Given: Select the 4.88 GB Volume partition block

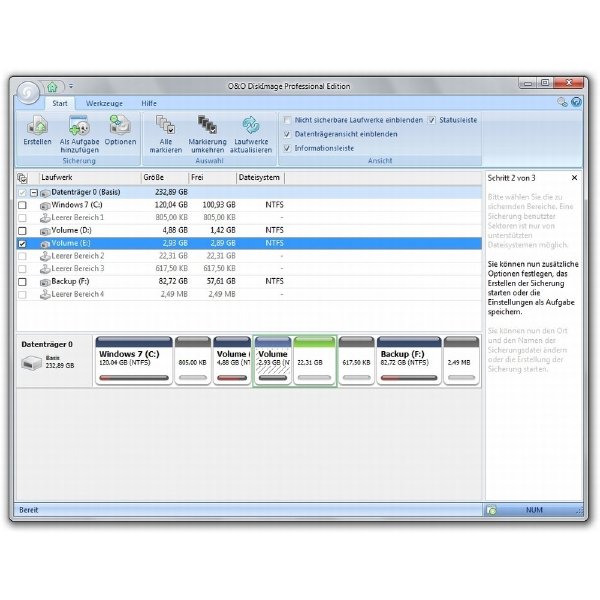Looking at the screenshot, I should tap(232, 361).
